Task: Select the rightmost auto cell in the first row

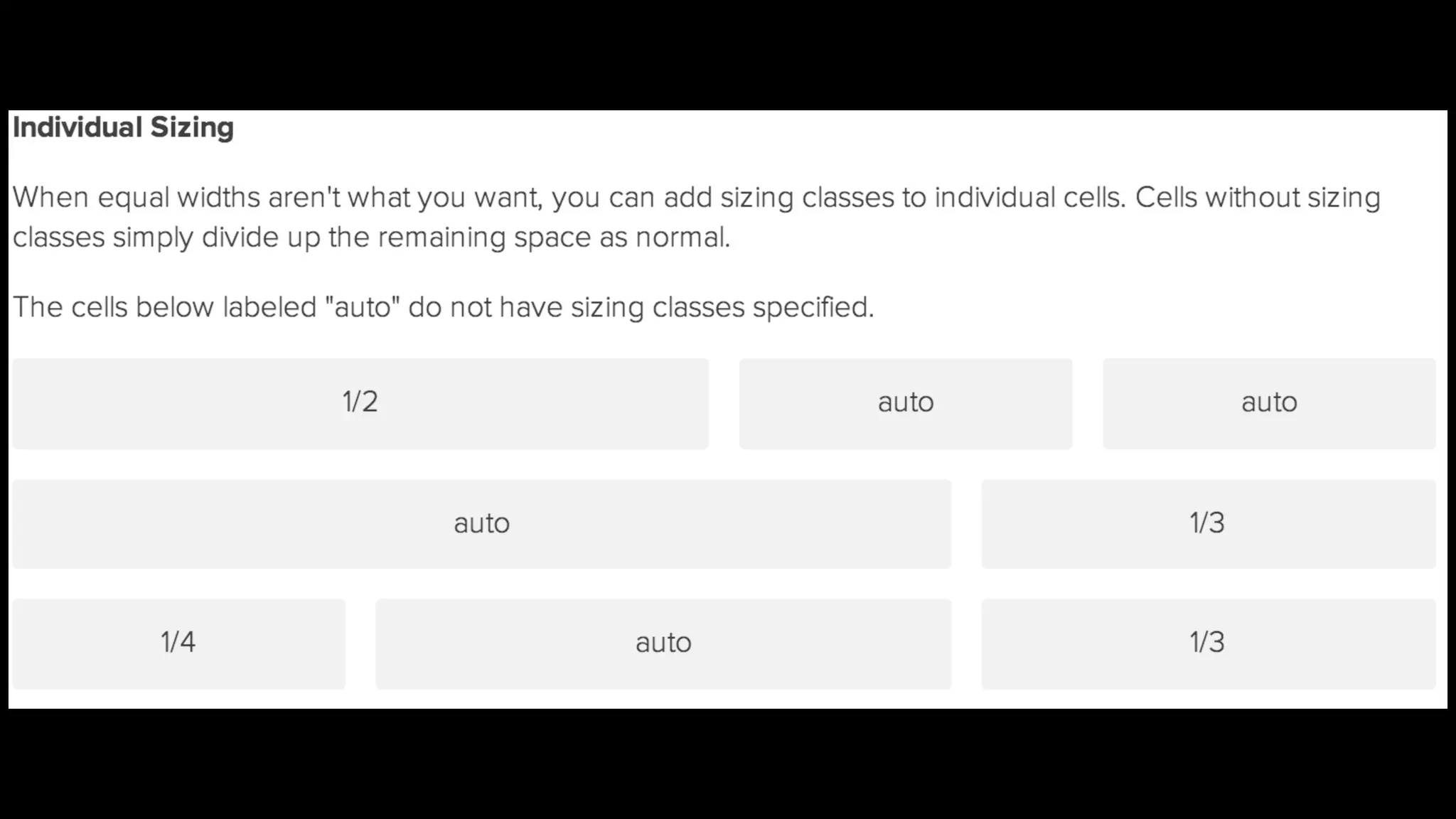Action: click(x=1269, y=403)
